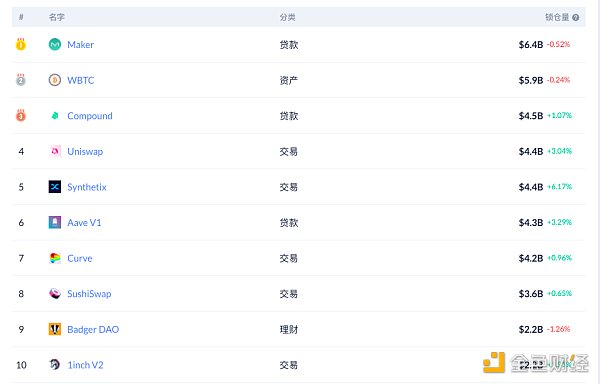Click the help question mark beside 锁仓量
The image size is (600, 384).
pyautogui.click(x=576, y=17)
